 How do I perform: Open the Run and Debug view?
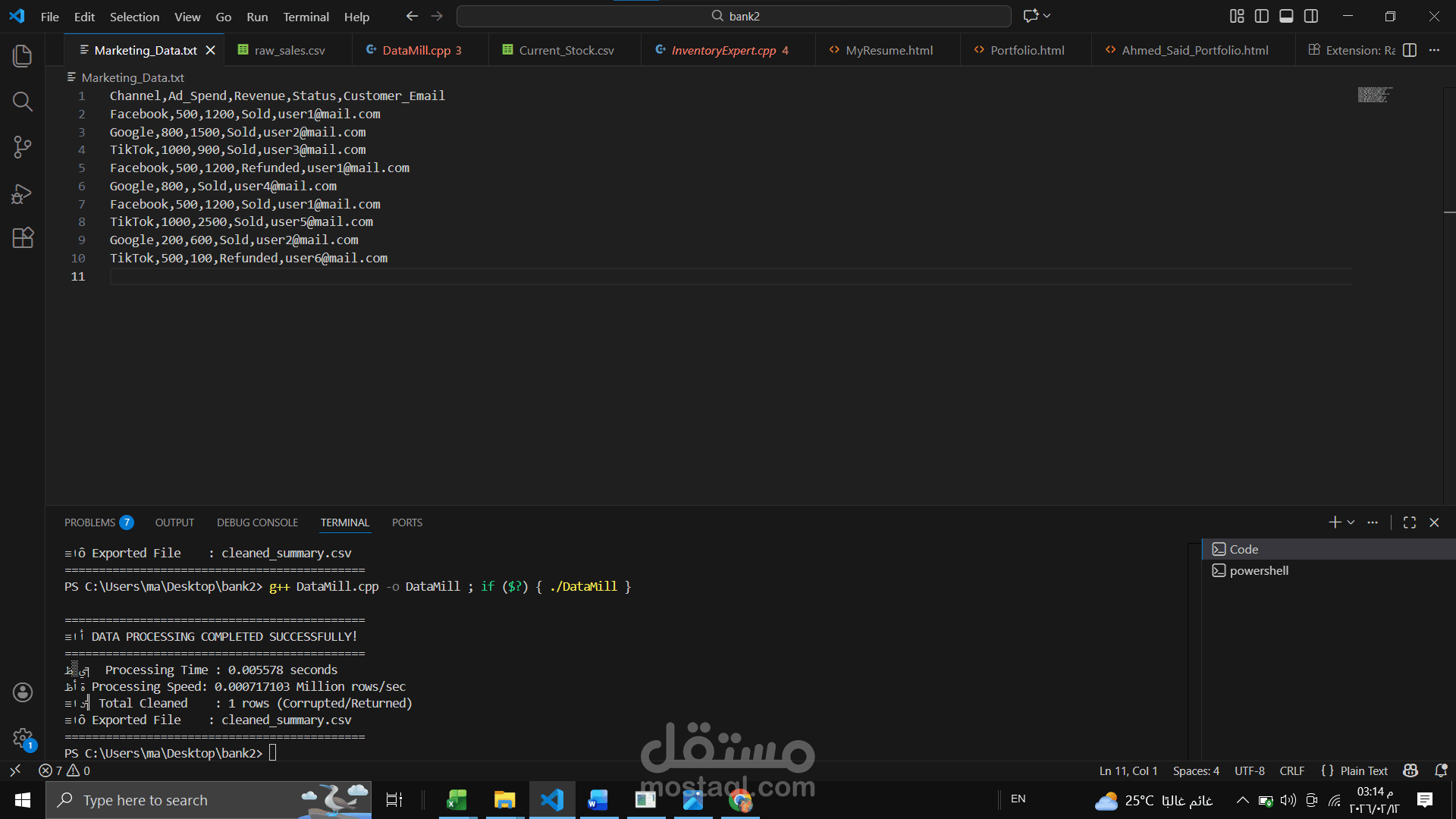[23, 193]
